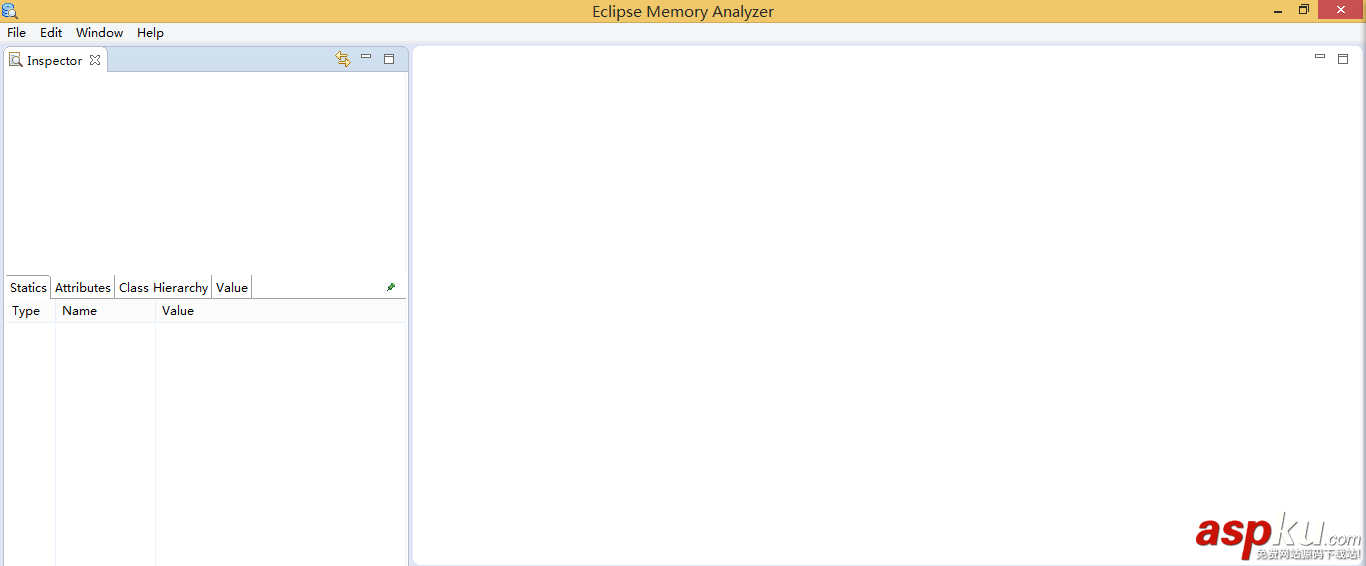Open the File menu
Image resolution: width=1366 pixels, height=566 pixels.
[x=16, y=32]
